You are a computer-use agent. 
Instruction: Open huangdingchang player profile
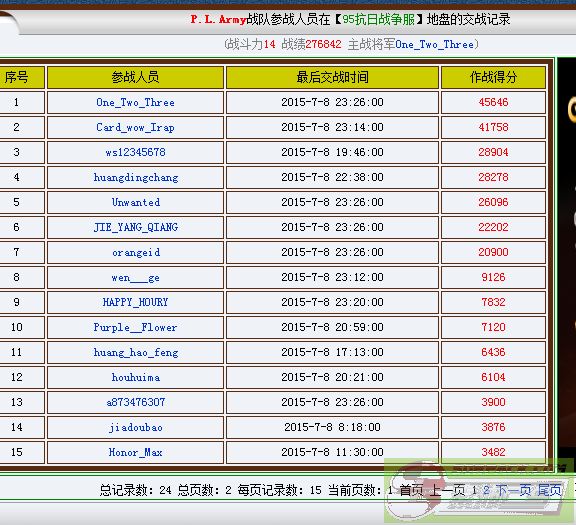click(x=136, y=177)
